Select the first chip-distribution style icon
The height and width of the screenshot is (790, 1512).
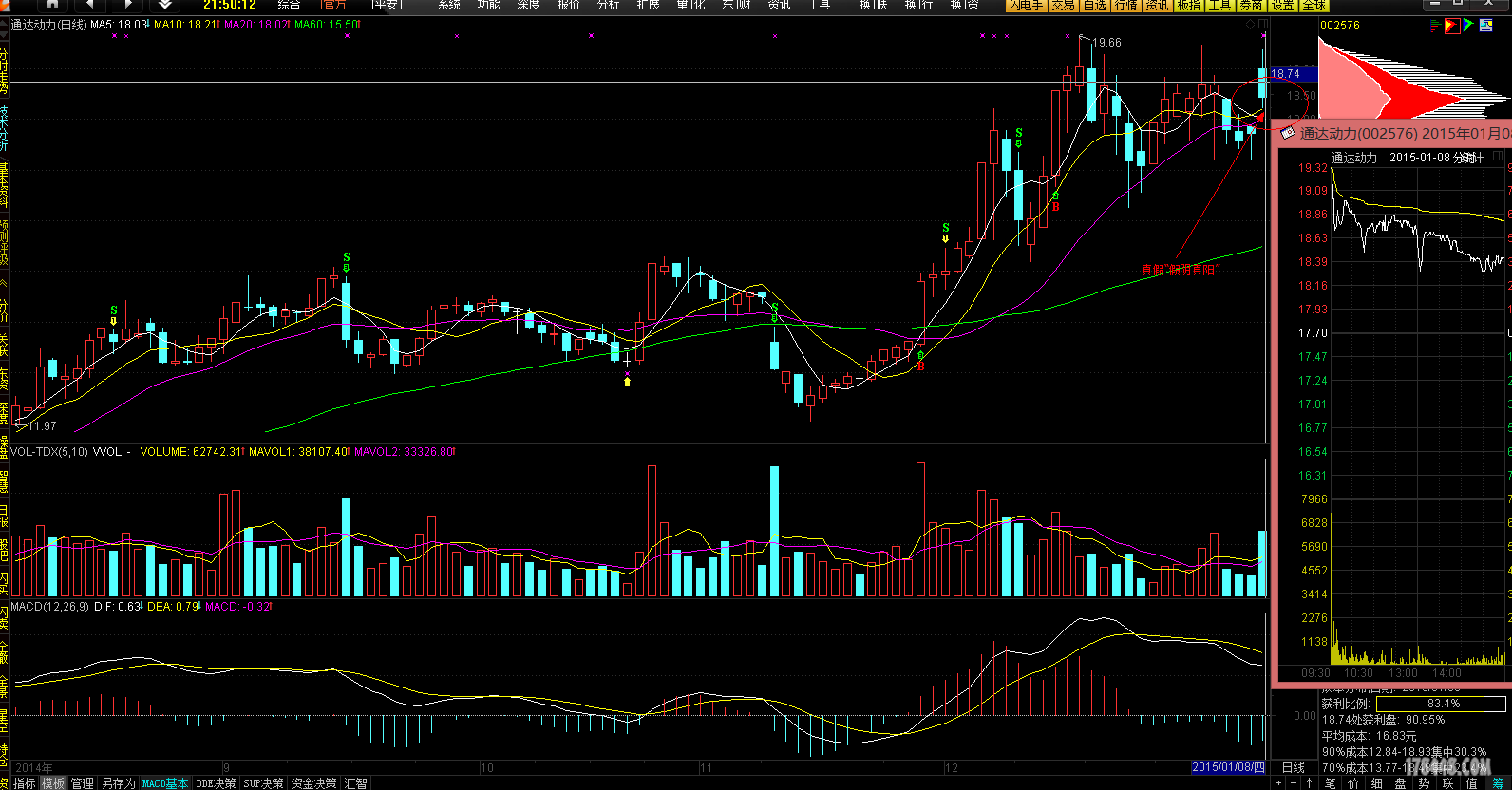pyautogui.click(x=1436, y=26)
